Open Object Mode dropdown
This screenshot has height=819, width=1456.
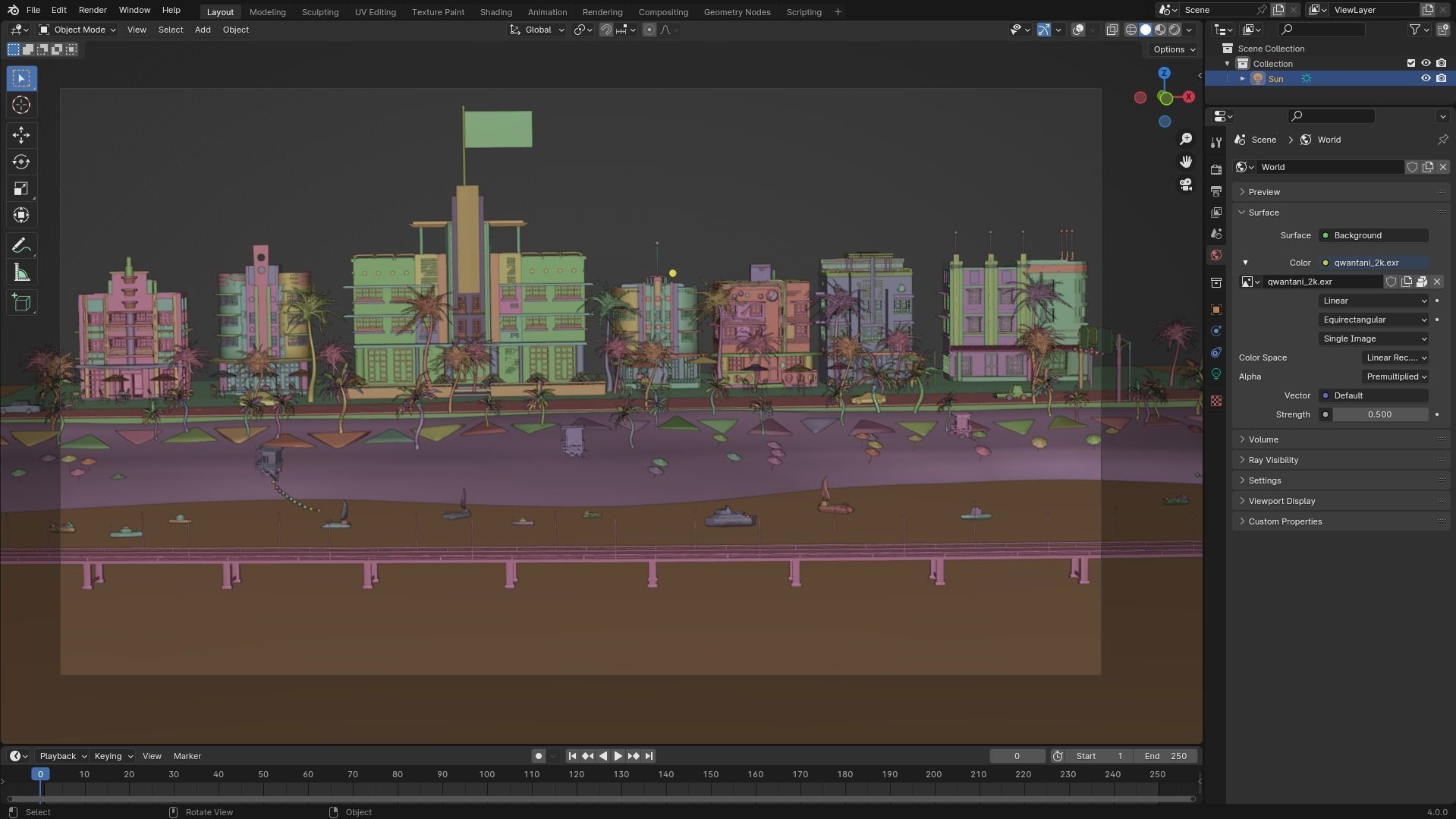[77, 30]
